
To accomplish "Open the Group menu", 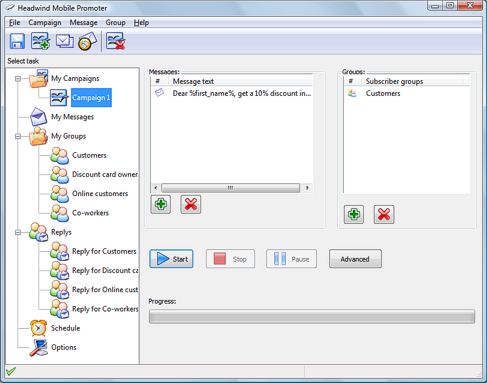I will 115,23.
